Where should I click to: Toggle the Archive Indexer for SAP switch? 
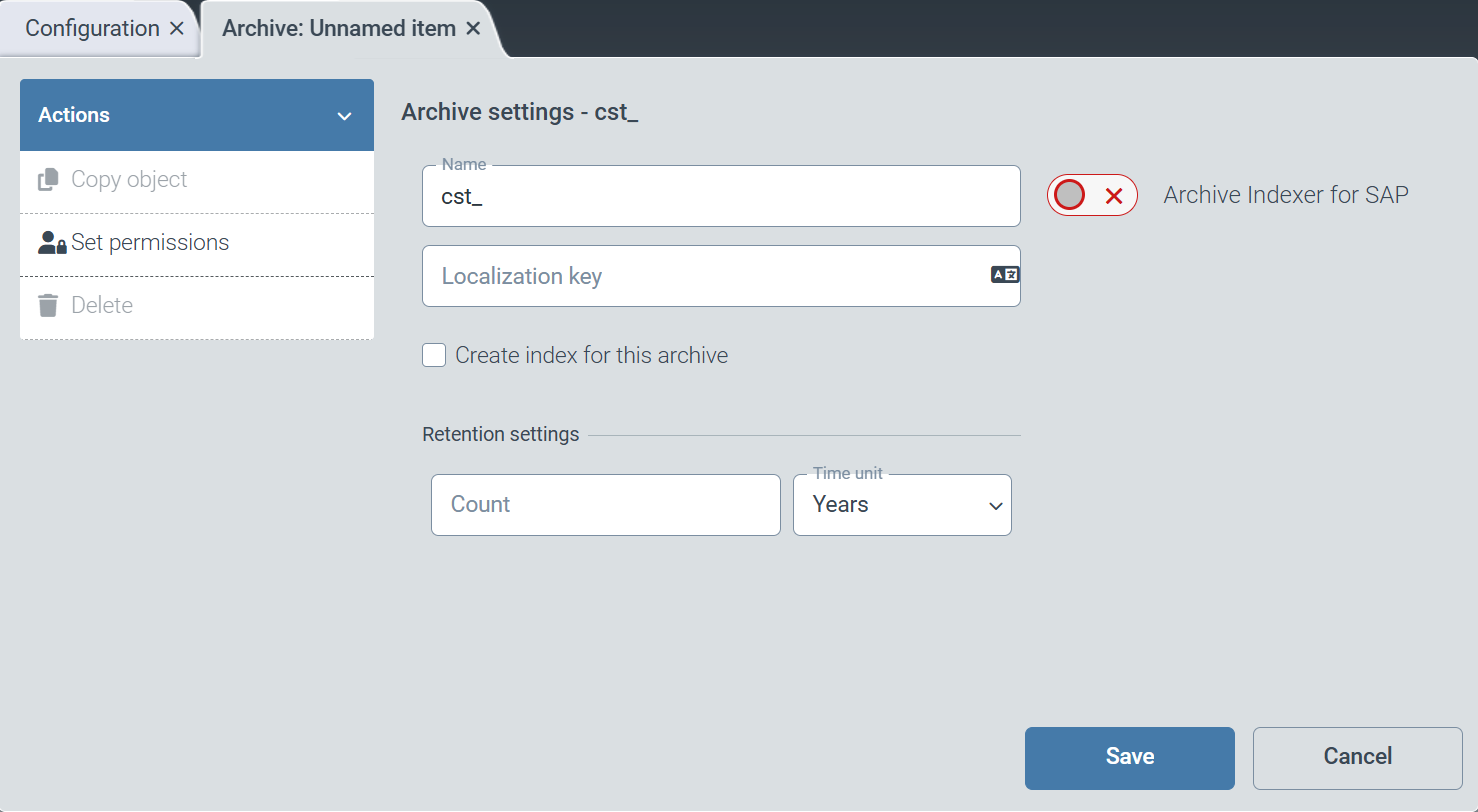pyautogui.click(x=1092, y=195)
